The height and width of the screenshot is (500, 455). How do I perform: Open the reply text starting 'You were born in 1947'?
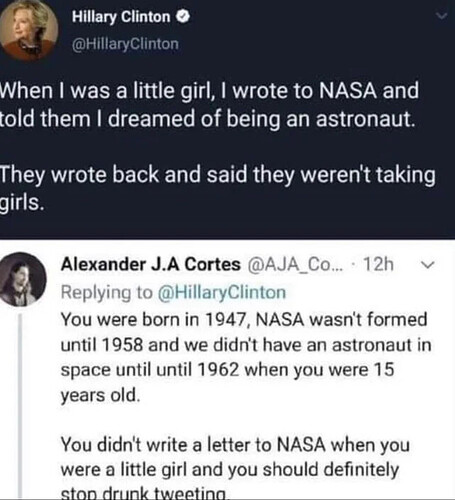246,357
